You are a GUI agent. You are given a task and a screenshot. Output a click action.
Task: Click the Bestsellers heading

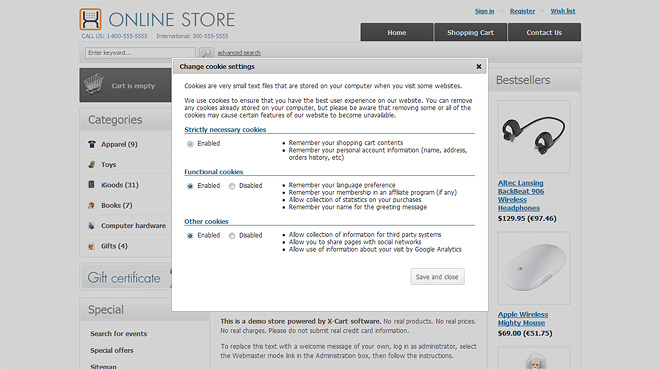coord(523,80)
